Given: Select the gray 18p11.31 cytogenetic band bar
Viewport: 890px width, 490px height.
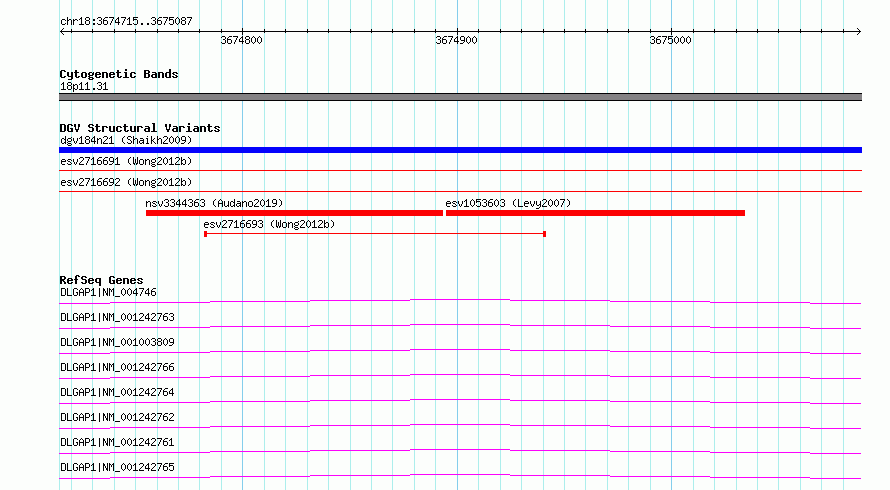Looking at the screenshot, I should pyautogui.click(x=460, y=97).
